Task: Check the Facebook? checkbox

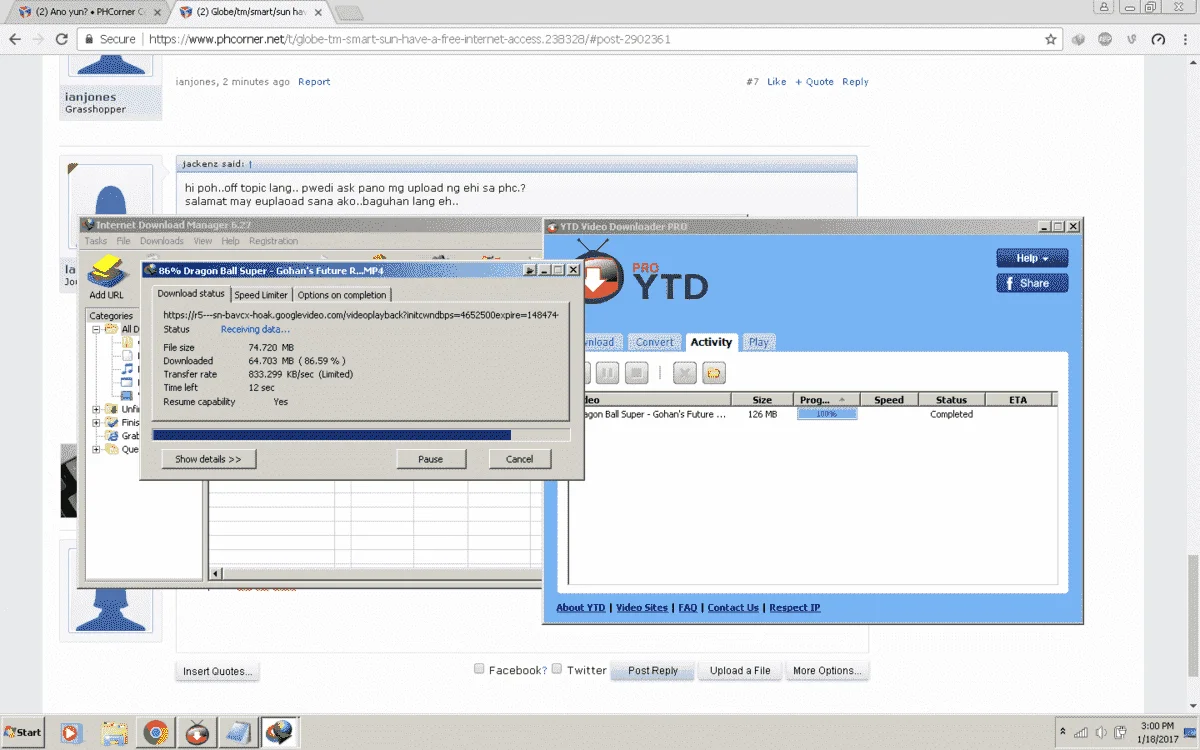Action: [479, 669]
